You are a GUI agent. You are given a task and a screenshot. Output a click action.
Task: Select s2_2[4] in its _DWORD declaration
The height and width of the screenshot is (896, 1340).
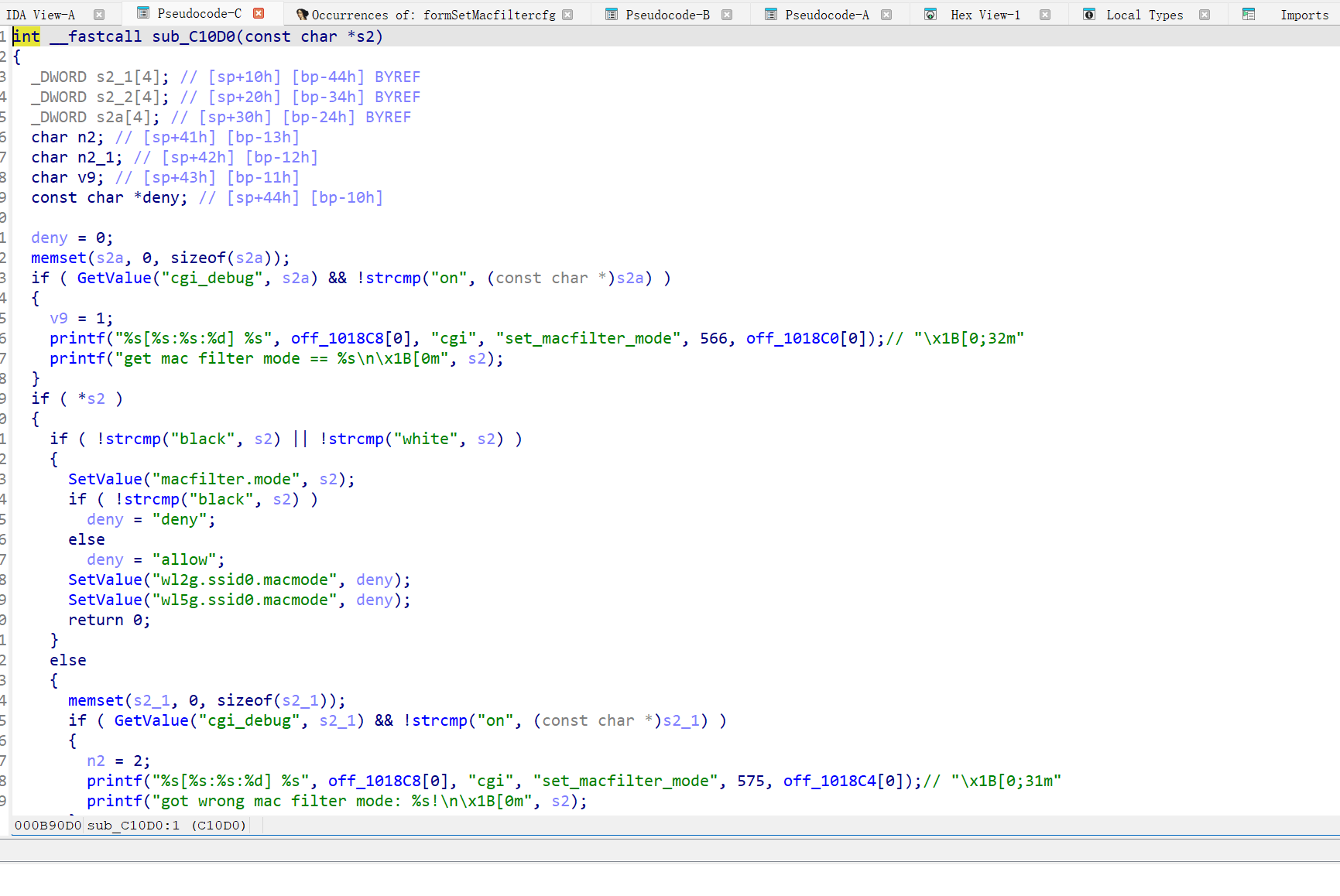coord(129,97)
